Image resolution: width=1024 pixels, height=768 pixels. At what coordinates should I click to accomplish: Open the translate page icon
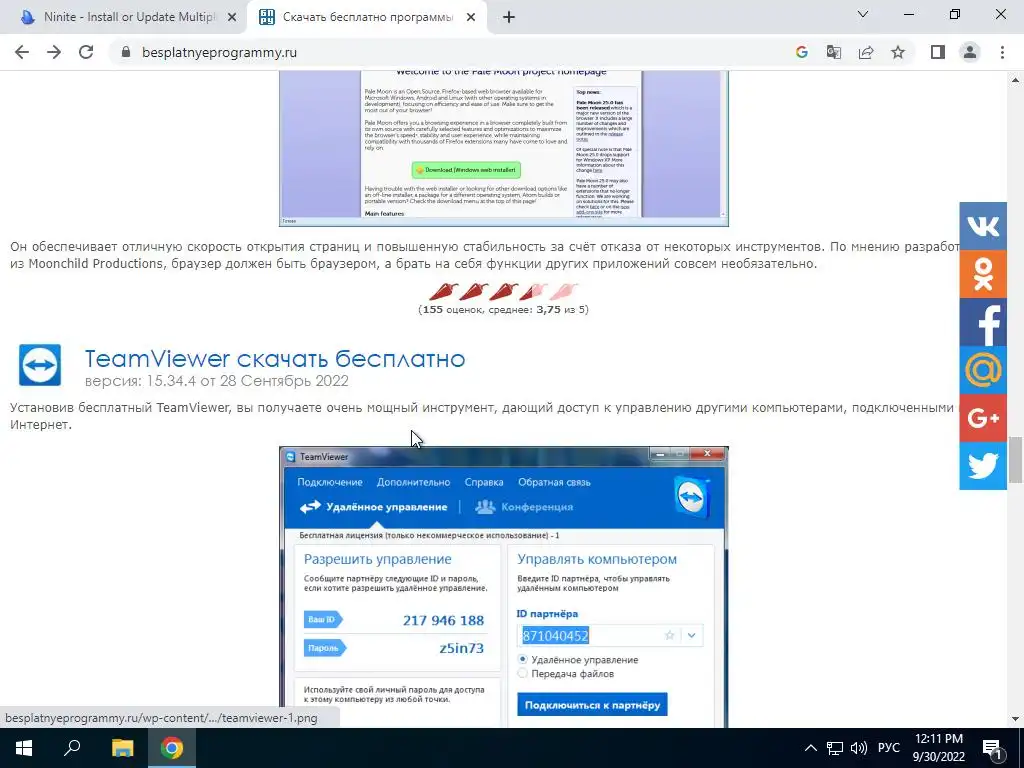833,52
